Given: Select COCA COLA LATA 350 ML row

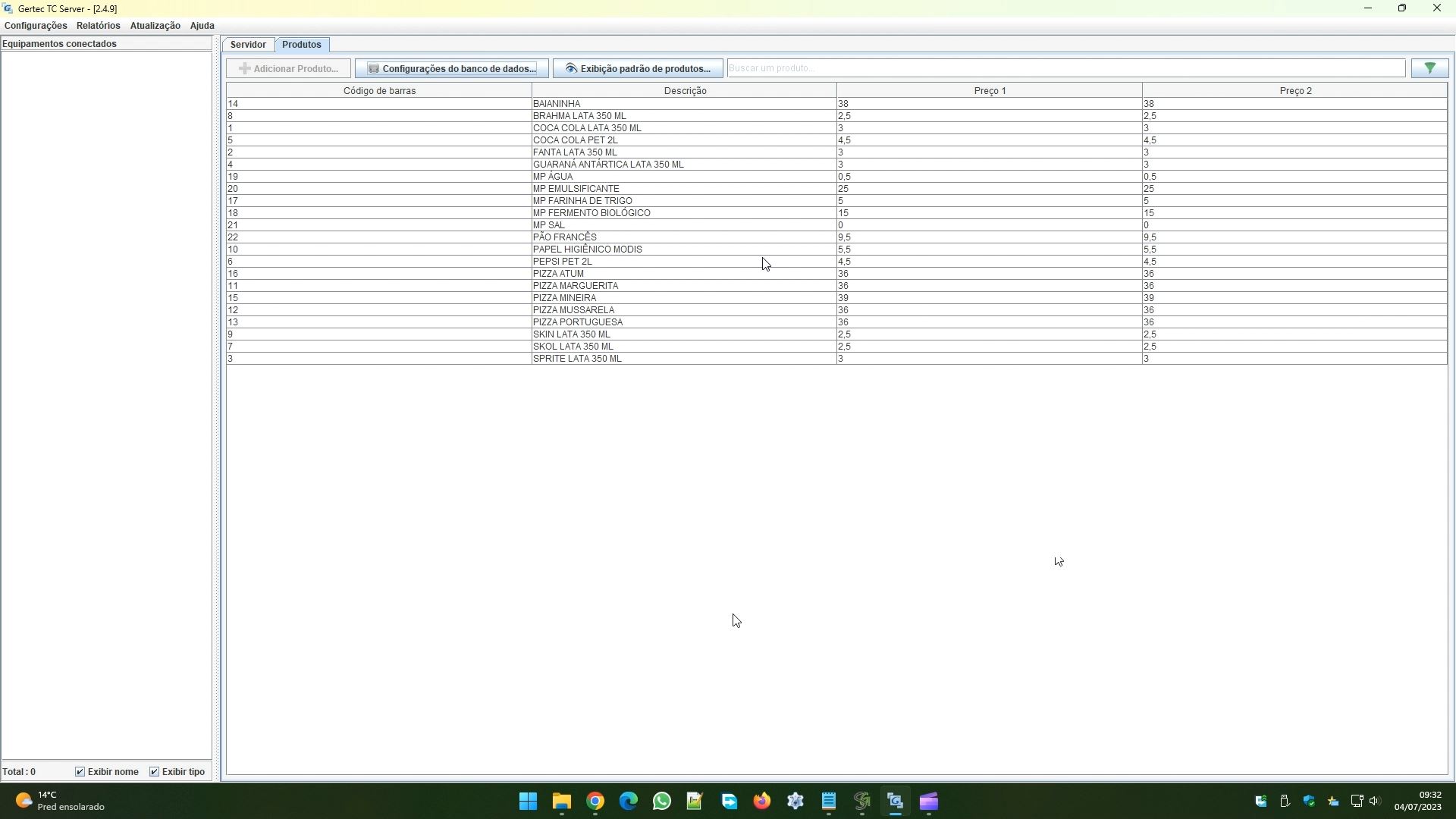Looking at the screenshot, I should point(837,128).
